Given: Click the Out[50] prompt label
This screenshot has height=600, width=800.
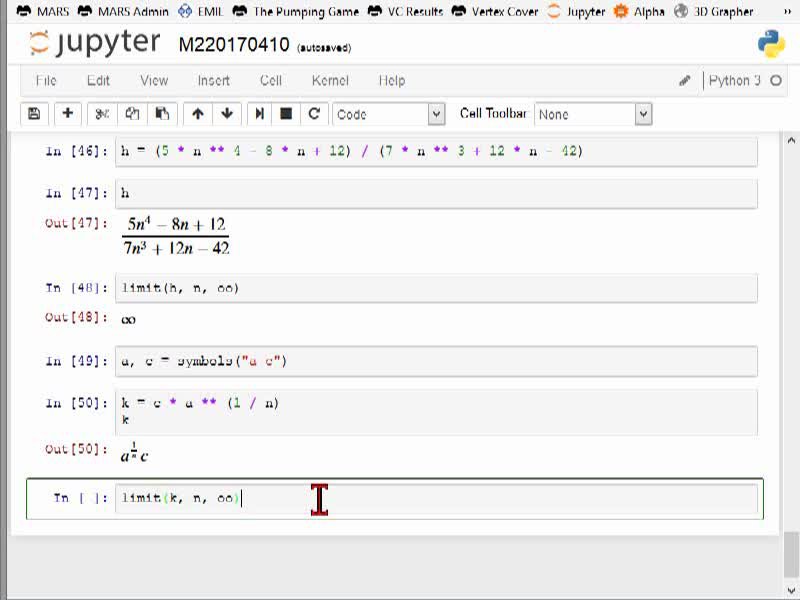Looking at the screenshot, I should coord(77,449).
